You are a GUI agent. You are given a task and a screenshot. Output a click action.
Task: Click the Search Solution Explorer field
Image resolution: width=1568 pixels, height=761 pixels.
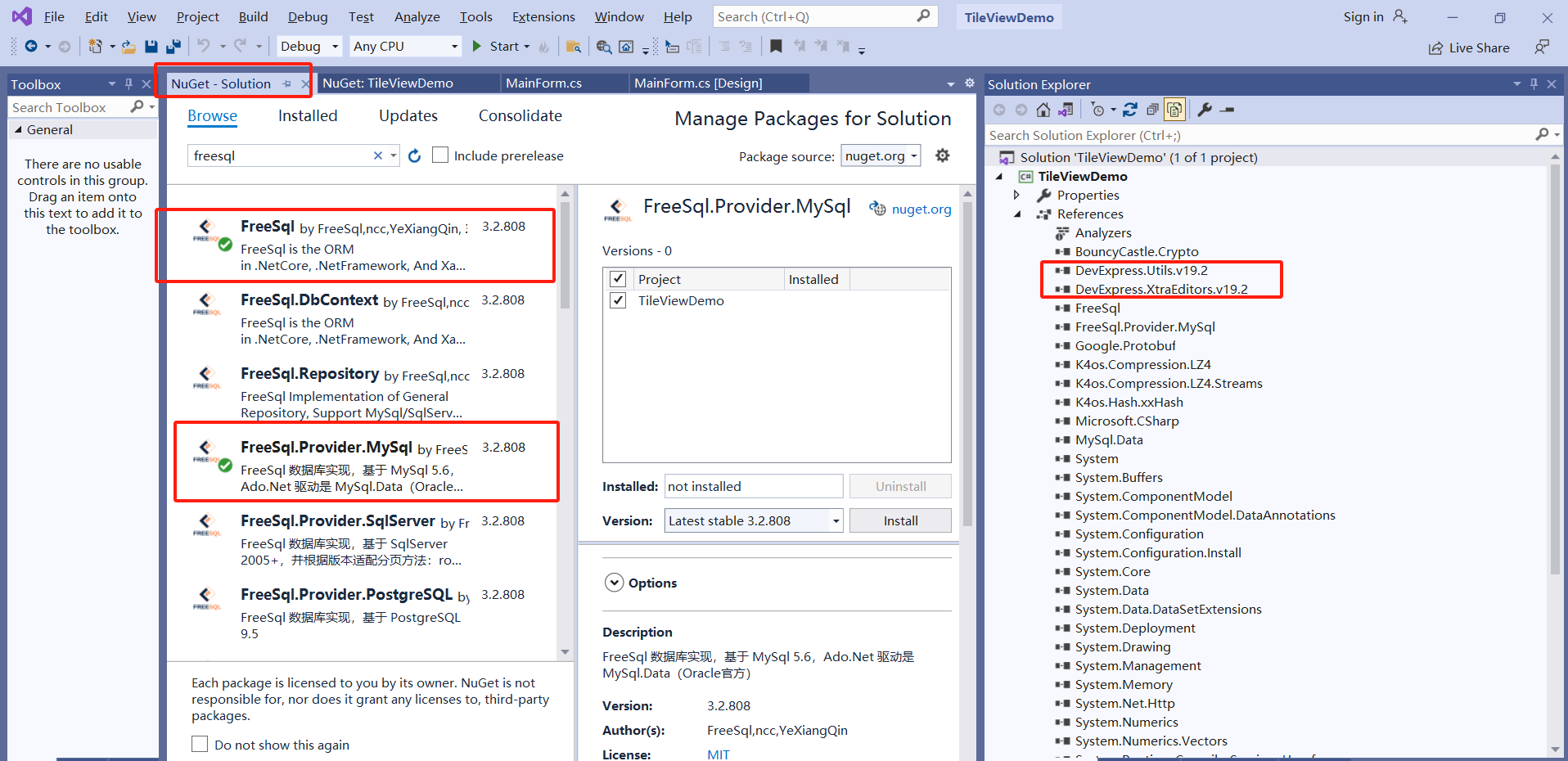pos(1260,135)
